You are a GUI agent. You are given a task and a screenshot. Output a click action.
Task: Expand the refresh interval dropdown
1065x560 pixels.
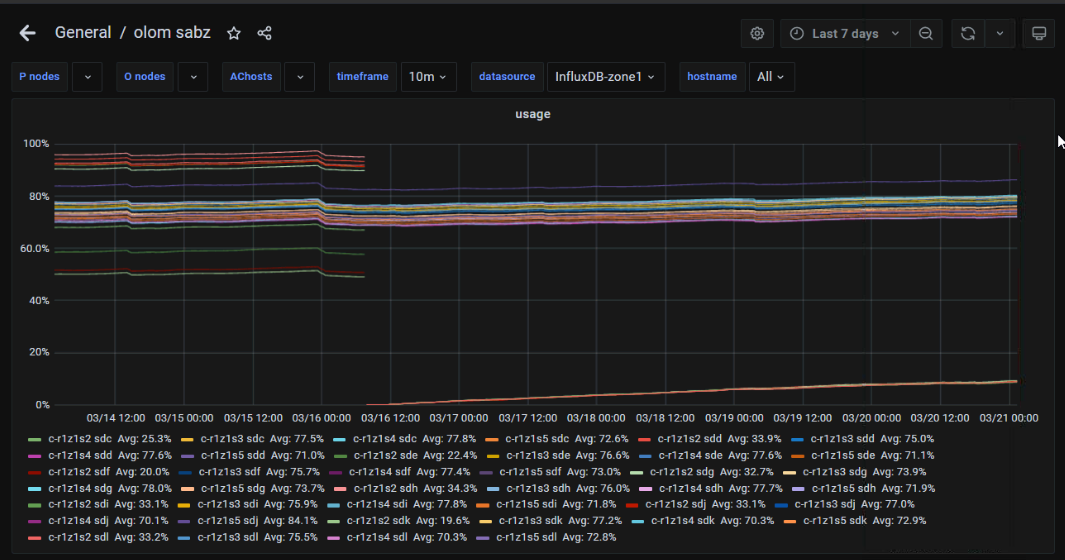point(1000,33)
